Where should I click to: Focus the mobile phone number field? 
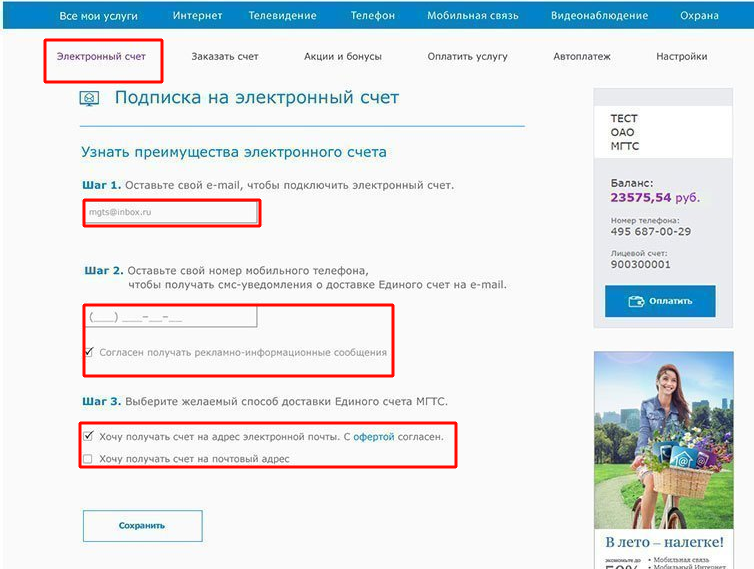[171, 317]
